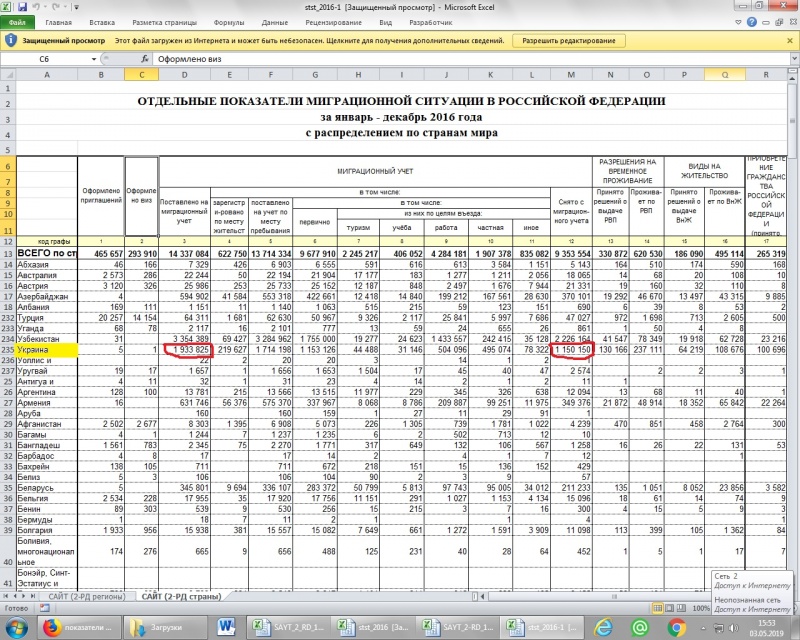Expand the formula bar with the right arrow
The image size is (800, 640).
[x=794, y=59]
